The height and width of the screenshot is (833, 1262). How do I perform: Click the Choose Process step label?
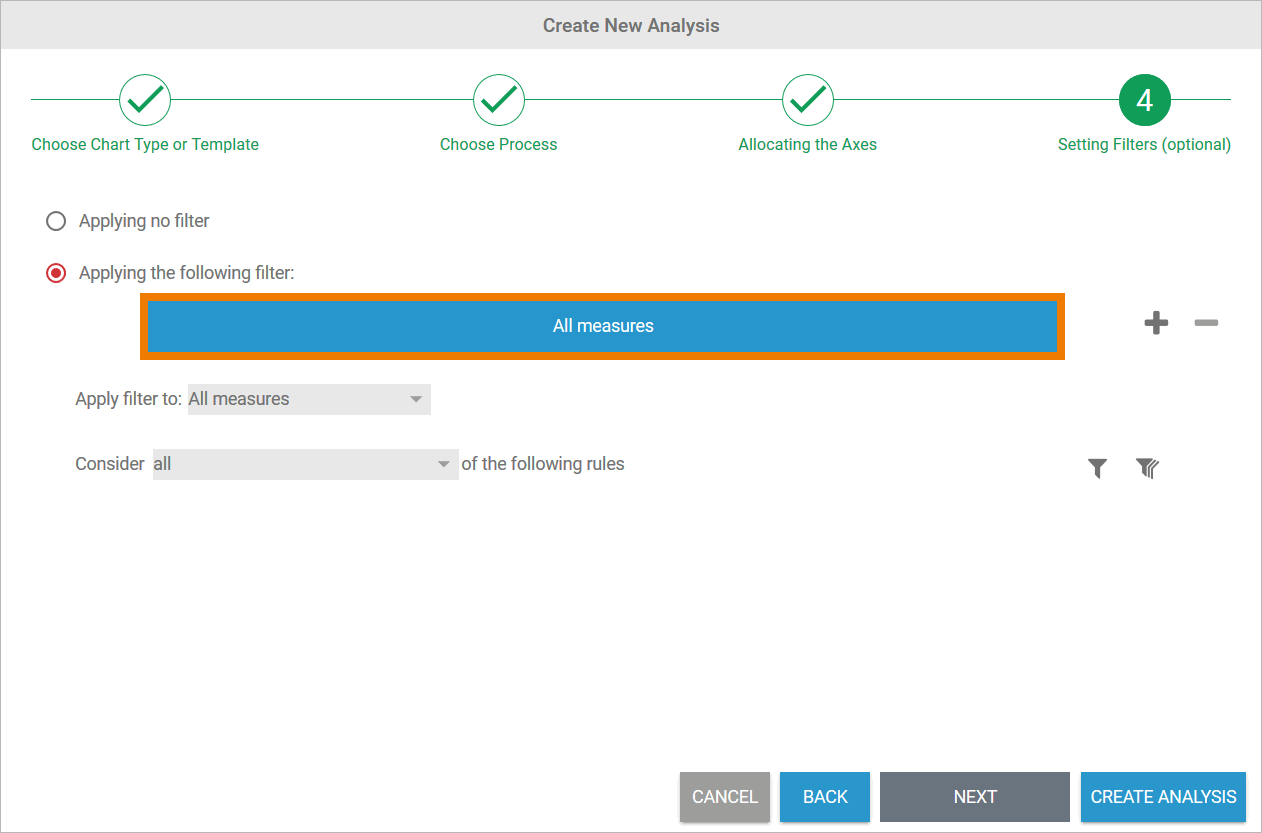(x=499, y=145)
